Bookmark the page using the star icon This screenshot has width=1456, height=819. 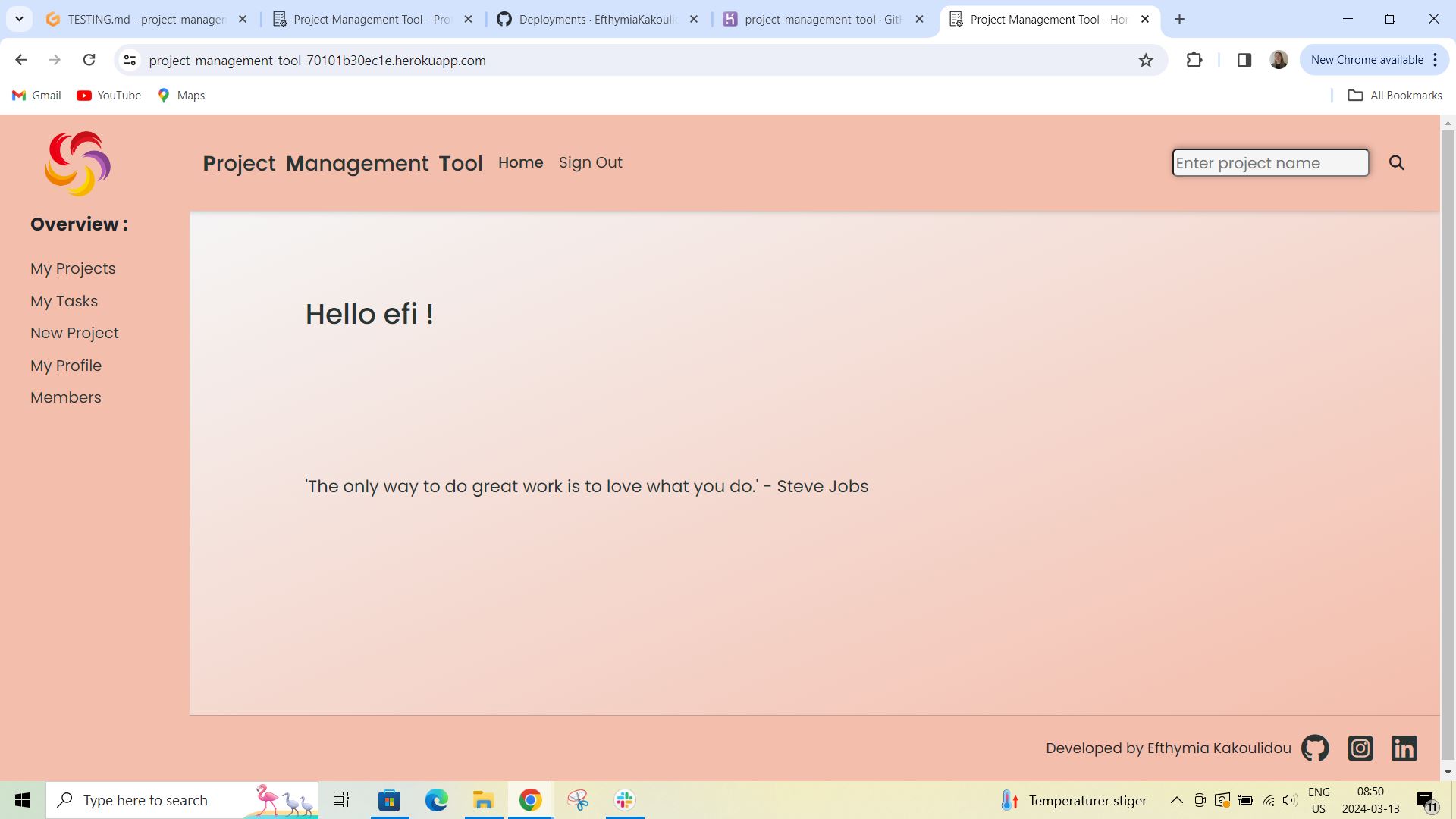click(1145, 60)
